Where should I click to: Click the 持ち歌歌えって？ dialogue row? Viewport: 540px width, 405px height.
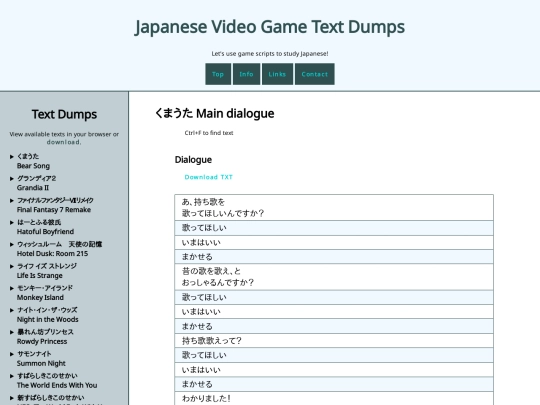[334, 341]
